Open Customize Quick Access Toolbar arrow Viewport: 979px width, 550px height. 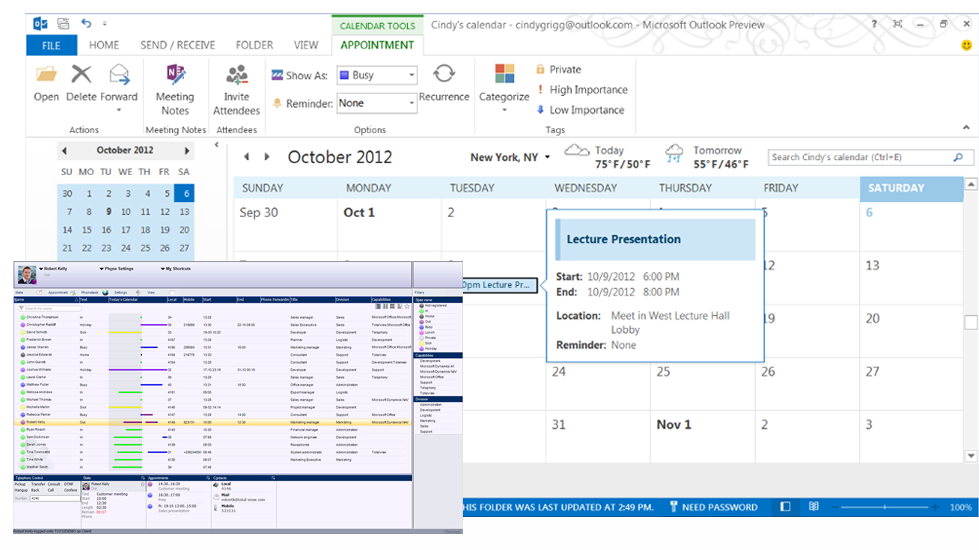pos(104,24)
